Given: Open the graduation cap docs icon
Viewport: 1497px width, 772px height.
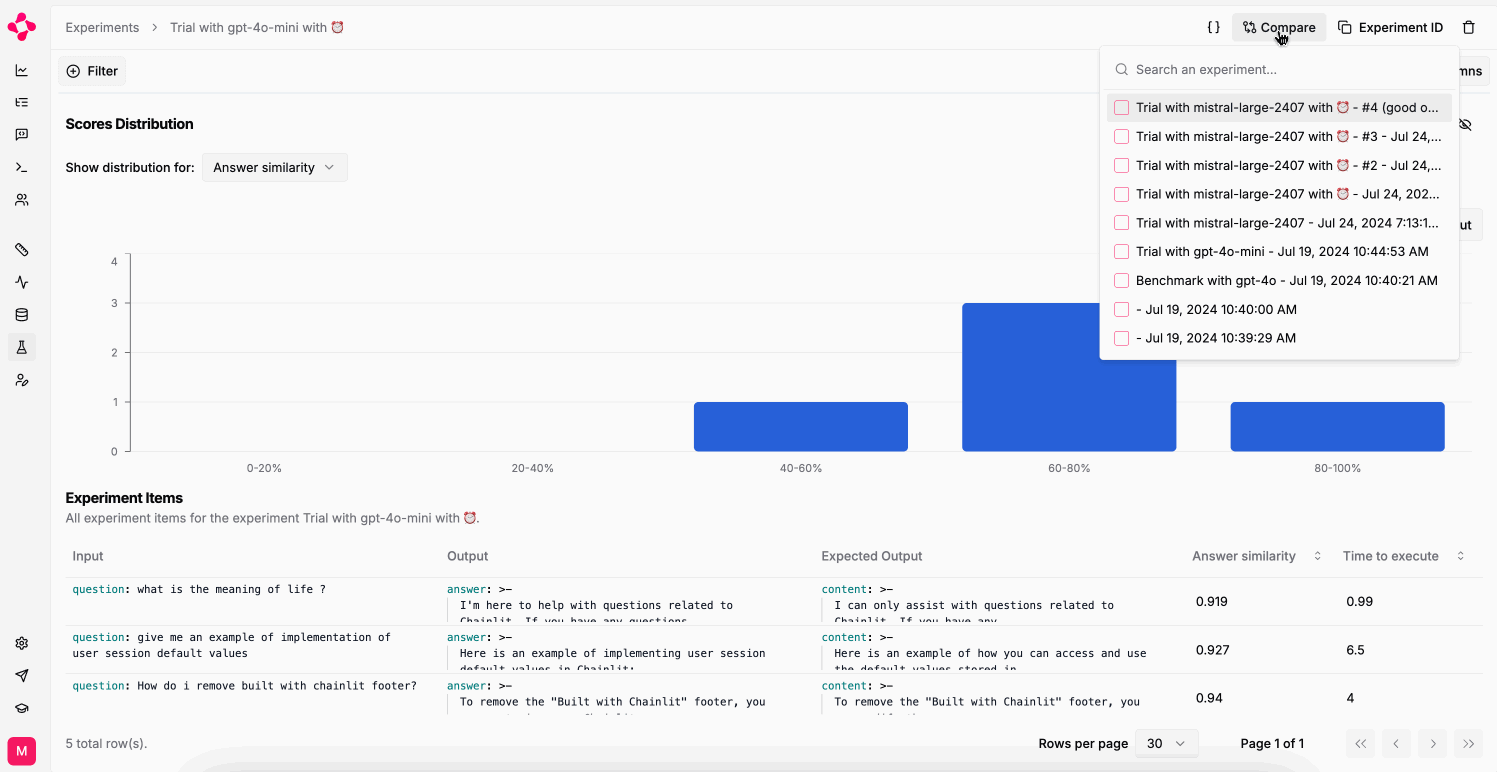Looking at the screenshot, I should point(22,708).
